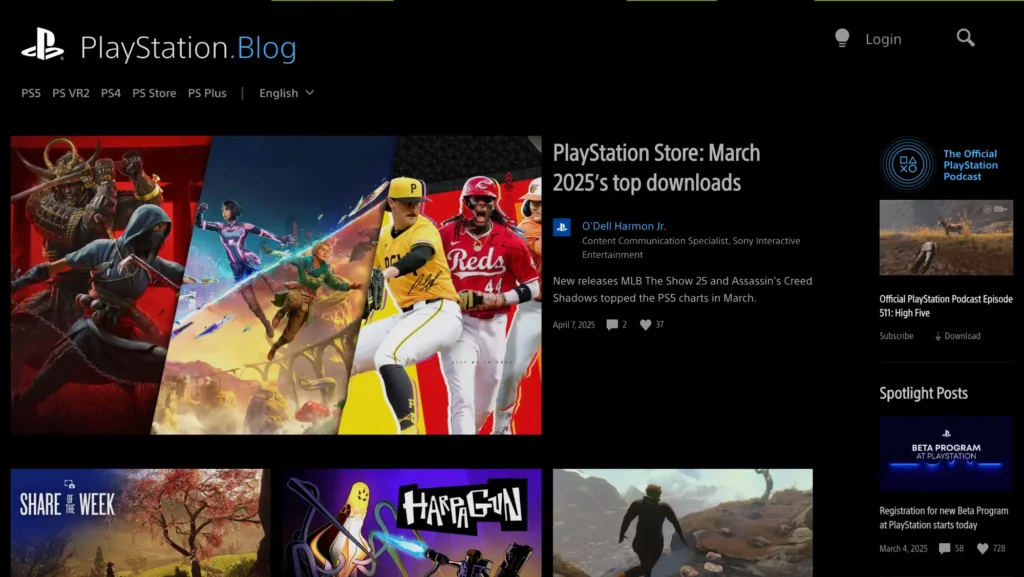The image size is (1024, 577).
Task: Click the comment icon on the April 7 post
Action: (x=612, y=324)
